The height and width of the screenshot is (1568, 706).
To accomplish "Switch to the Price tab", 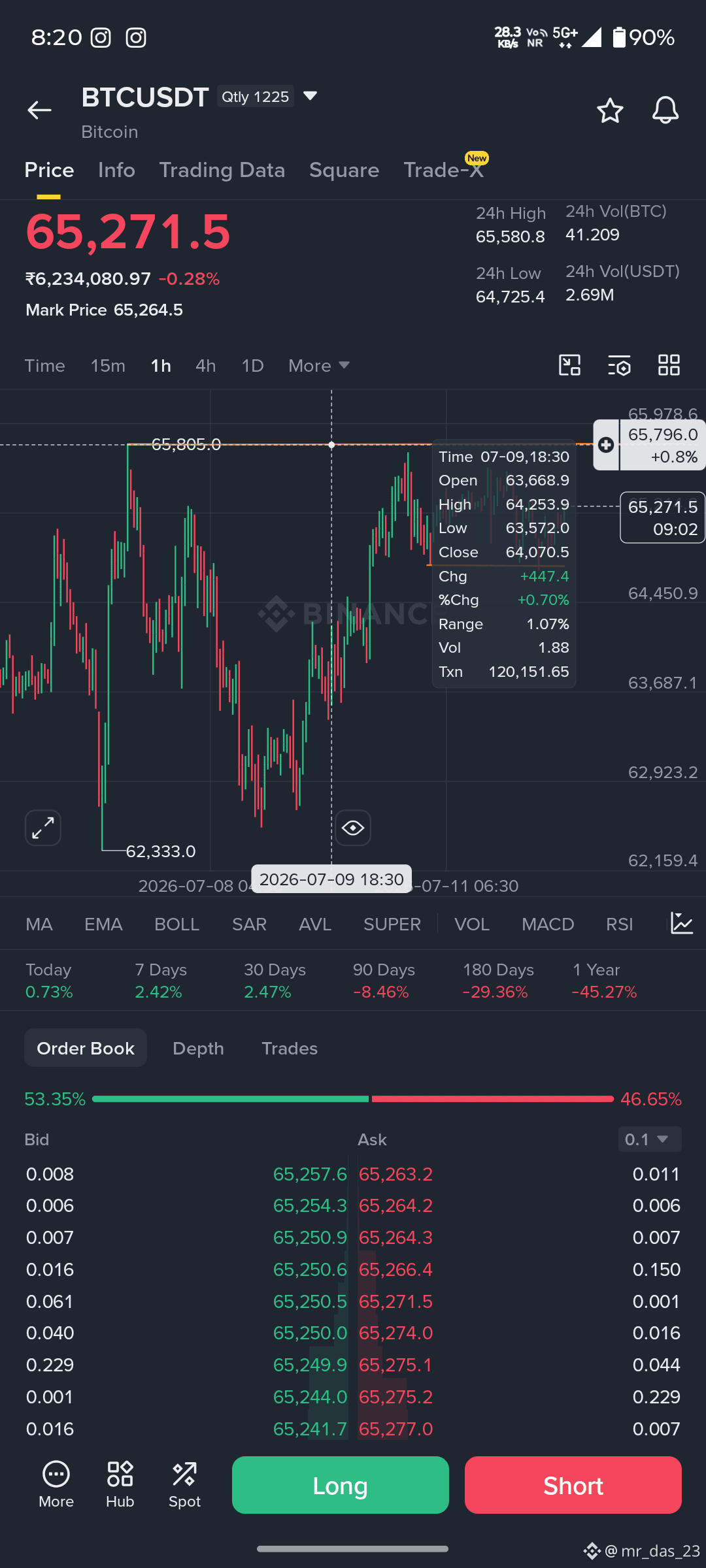I will tap(49, 170).
